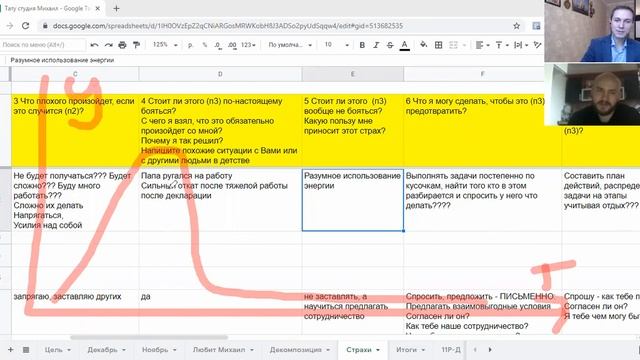Viewport: 640px width, 360px height.
Task: Open a new browser tab
Action: coord(116,8)
